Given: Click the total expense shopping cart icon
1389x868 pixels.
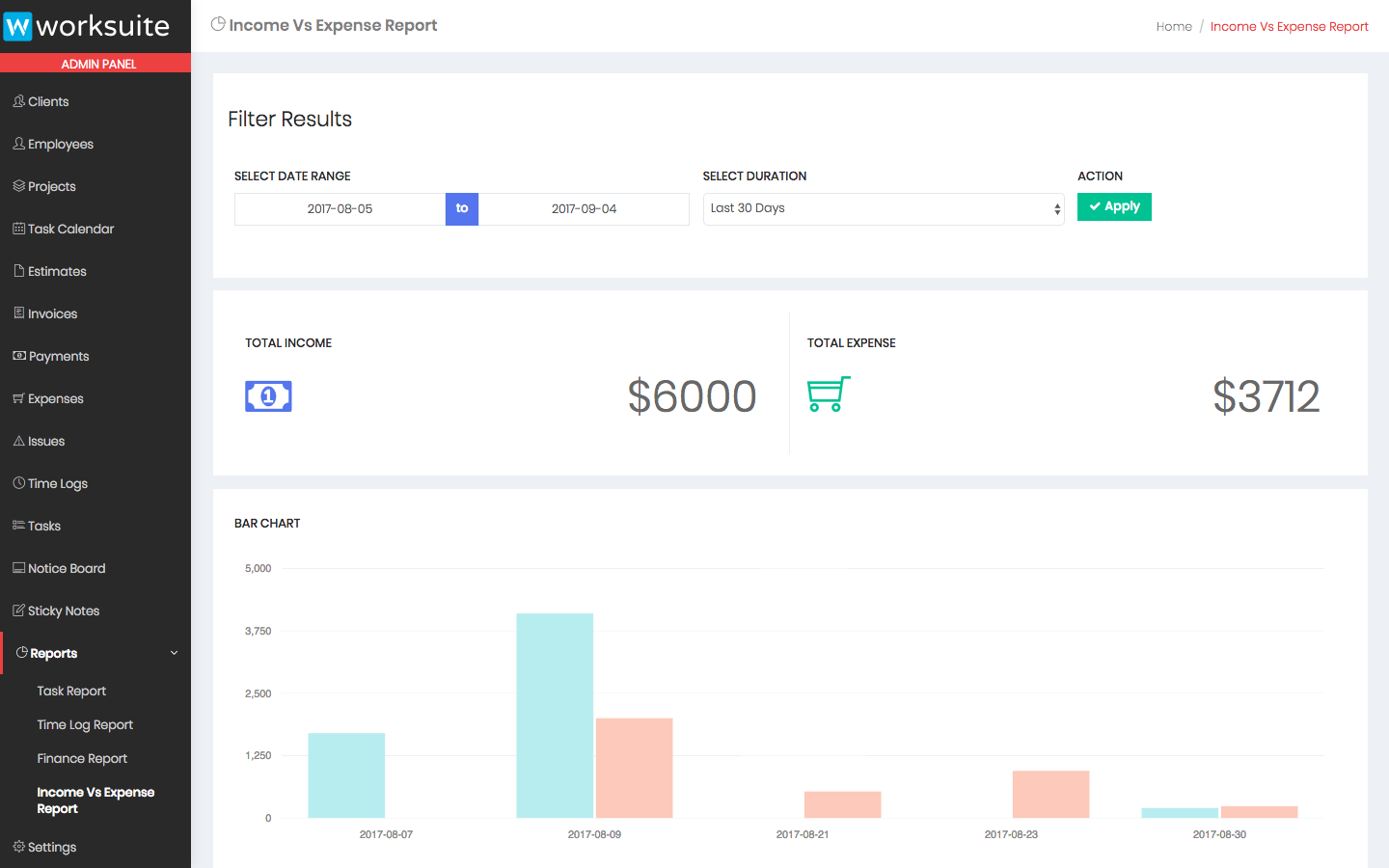Looking at the screenshot, I should coord(828,394).
